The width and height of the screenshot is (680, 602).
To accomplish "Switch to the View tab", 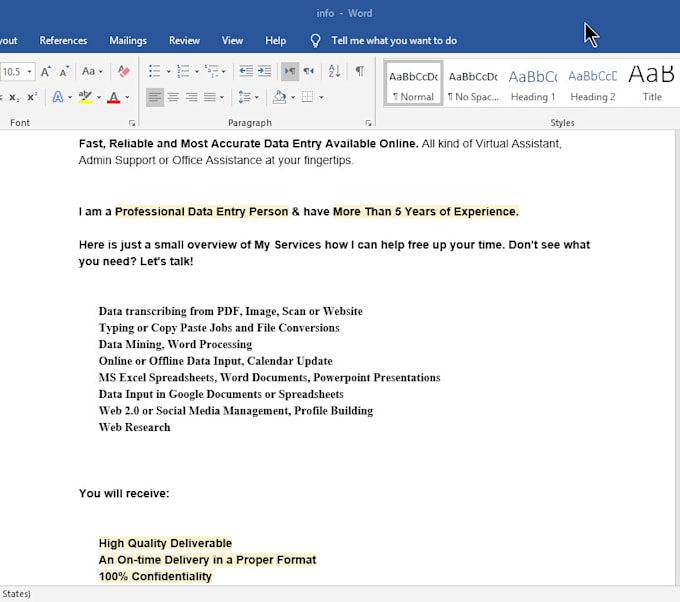I will pyautogui.click(x=232, y=40).
